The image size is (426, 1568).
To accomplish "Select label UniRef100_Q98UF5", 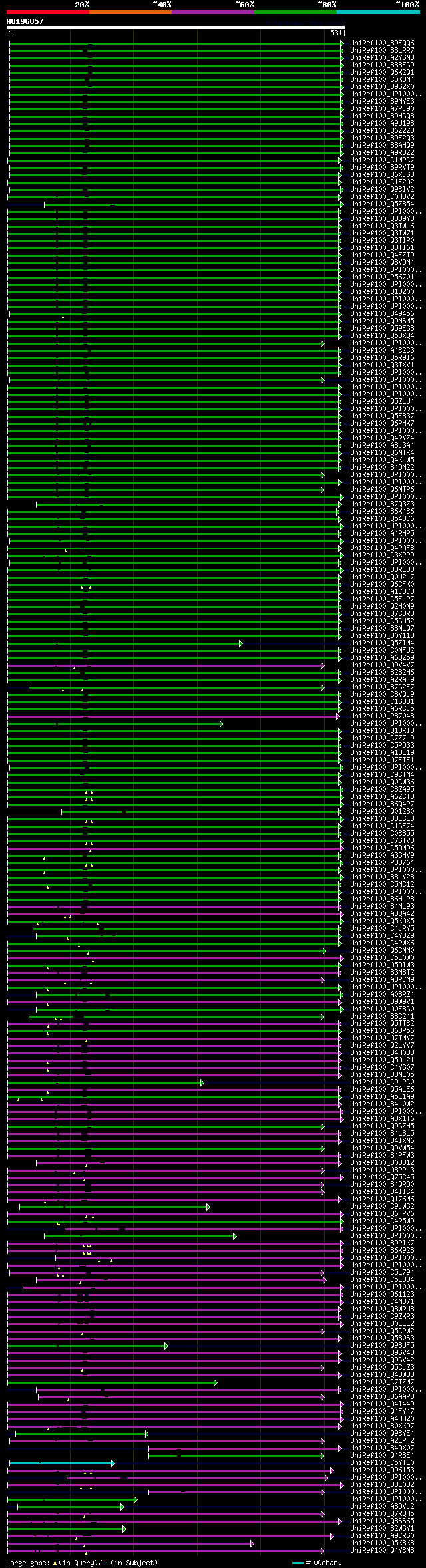I will pyautogui.click(x=382, y=1345).
